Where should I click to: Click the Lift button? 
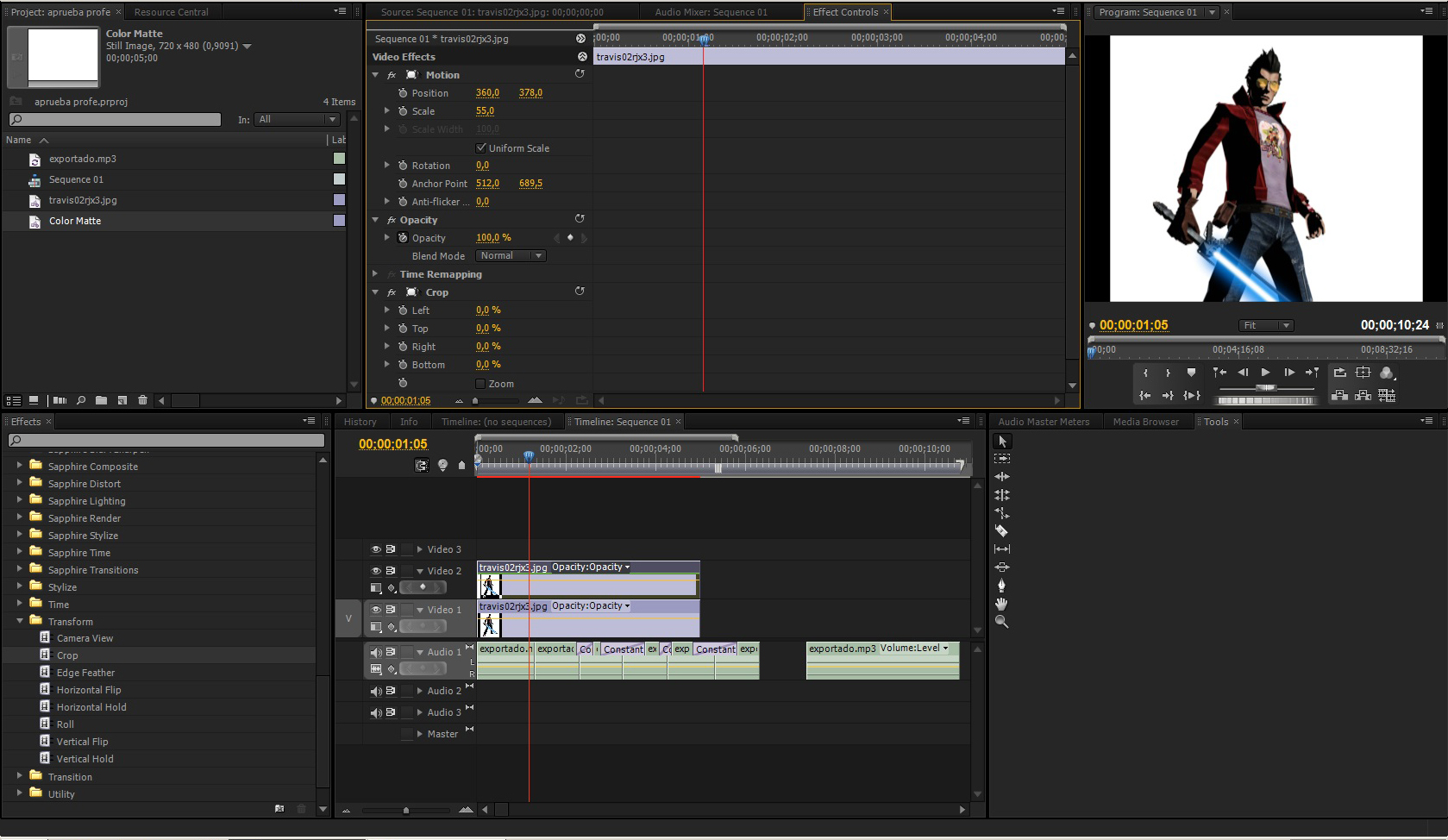(x=1339, y=396)
